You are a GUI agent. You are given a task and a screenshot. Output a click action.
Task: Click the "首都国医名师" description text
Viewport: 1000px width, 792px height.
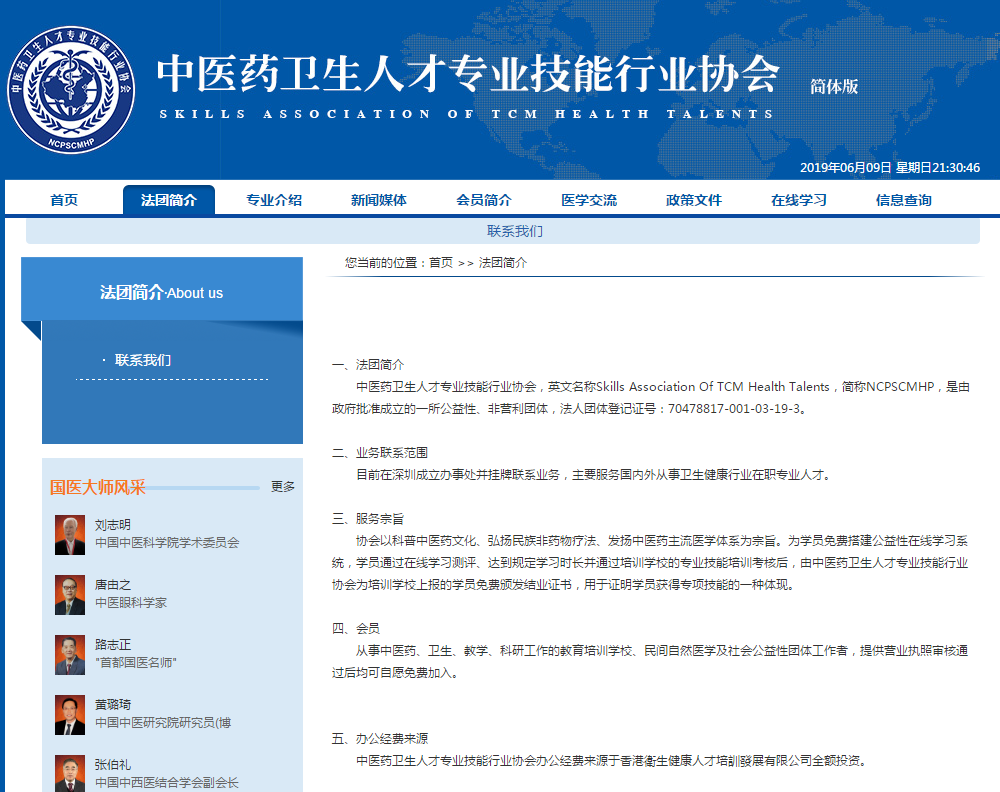point(136,663)
